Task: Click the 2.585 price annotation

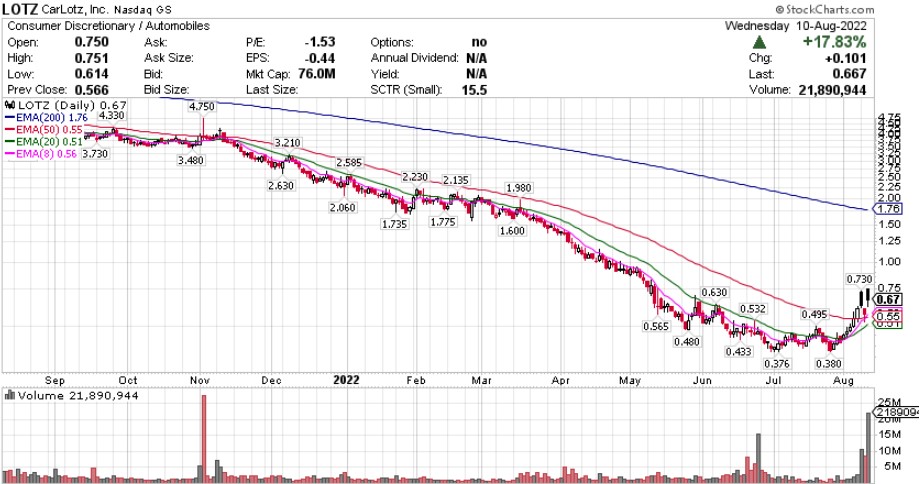Action: (x=349, y=162)
